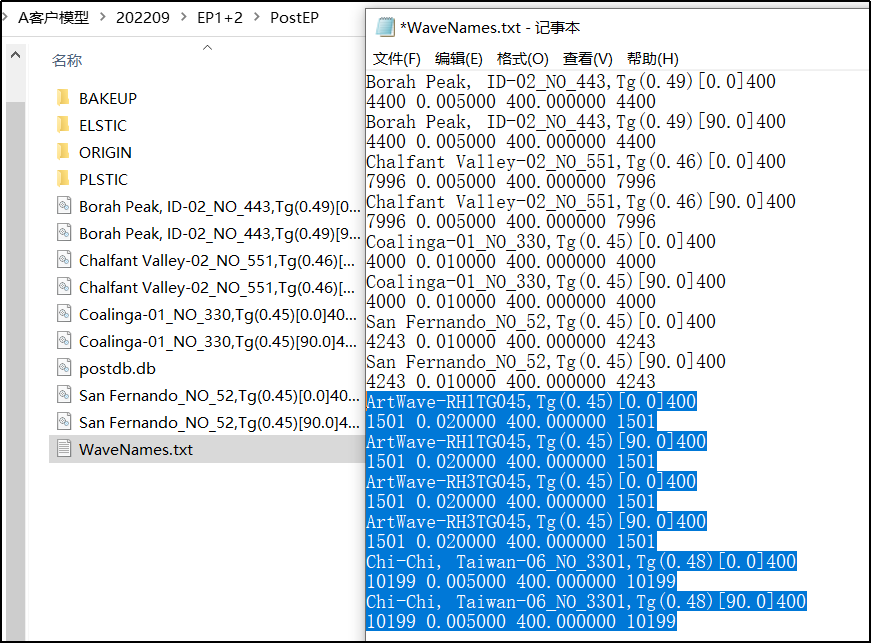Click highlighted line ArtWave-RH1TG045 [90.0]400

point(536,441)
